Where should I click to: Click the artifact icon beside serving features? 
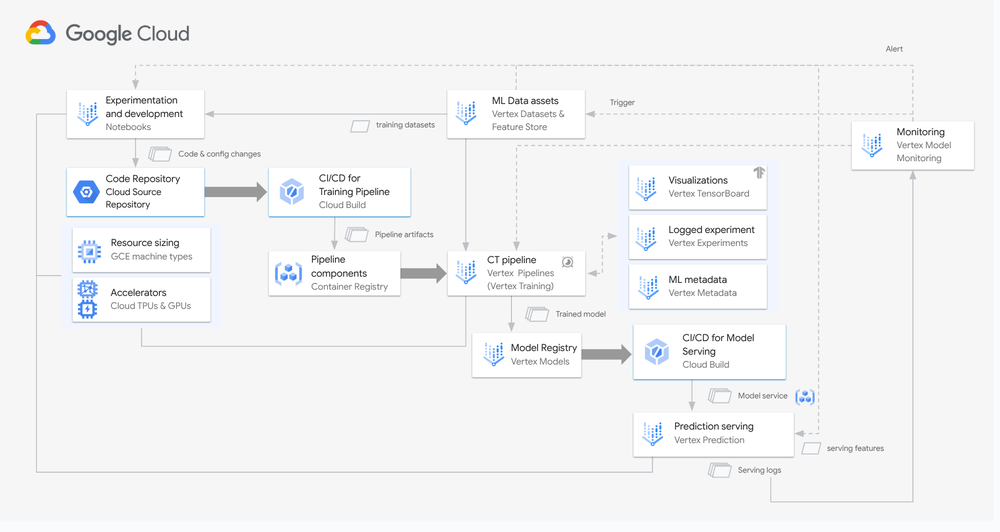click(811, 448)
